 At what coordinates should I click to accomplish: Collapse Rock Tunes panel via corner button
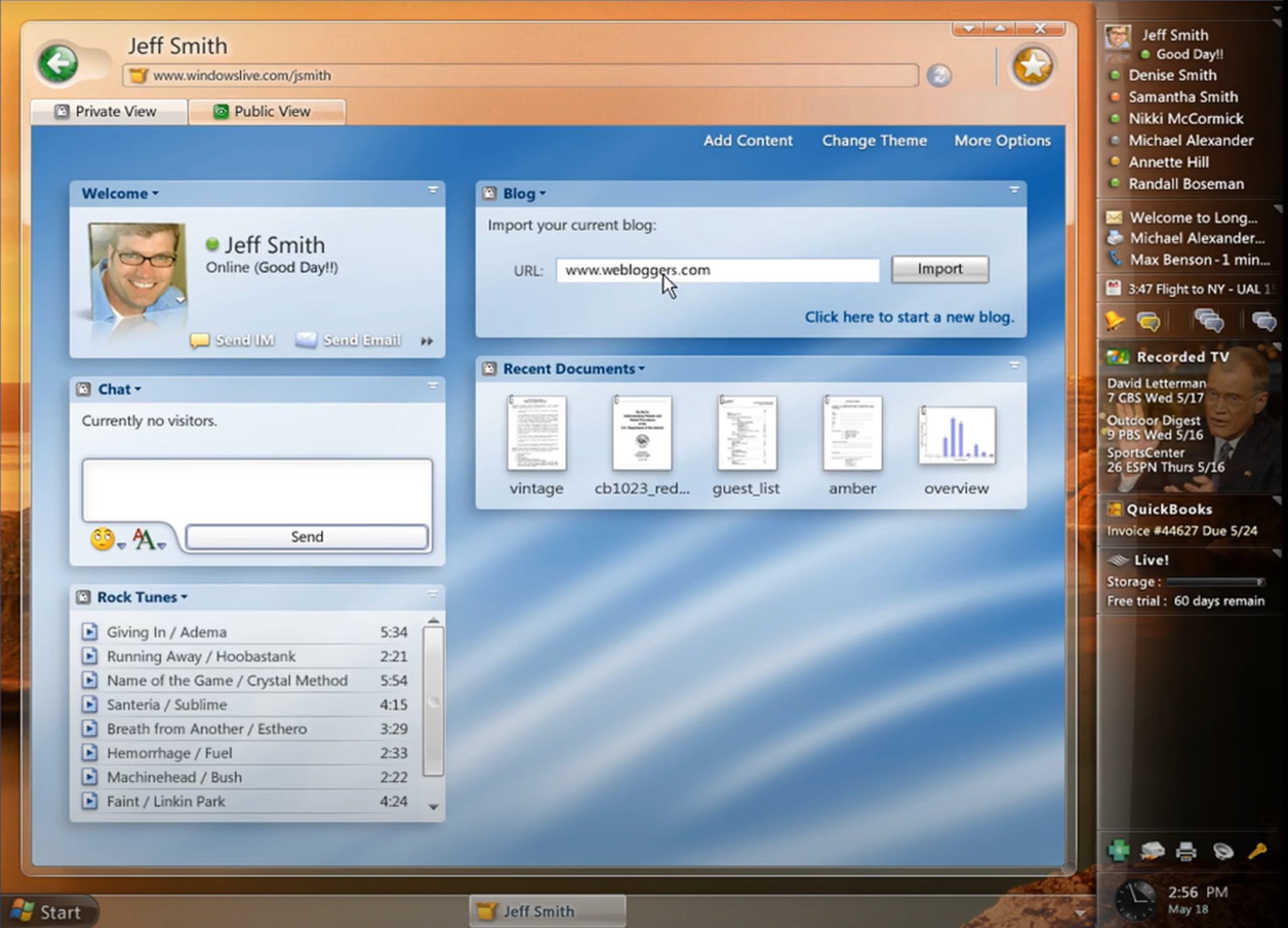[433, 594]
